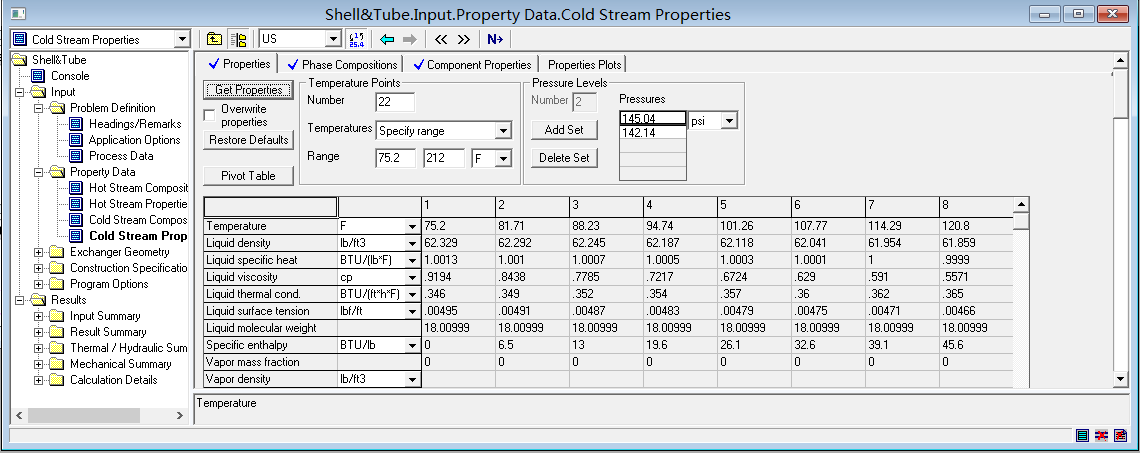1140x453 pixels.
Task: Click the Delete Set button
Action: tap(564, 158)
